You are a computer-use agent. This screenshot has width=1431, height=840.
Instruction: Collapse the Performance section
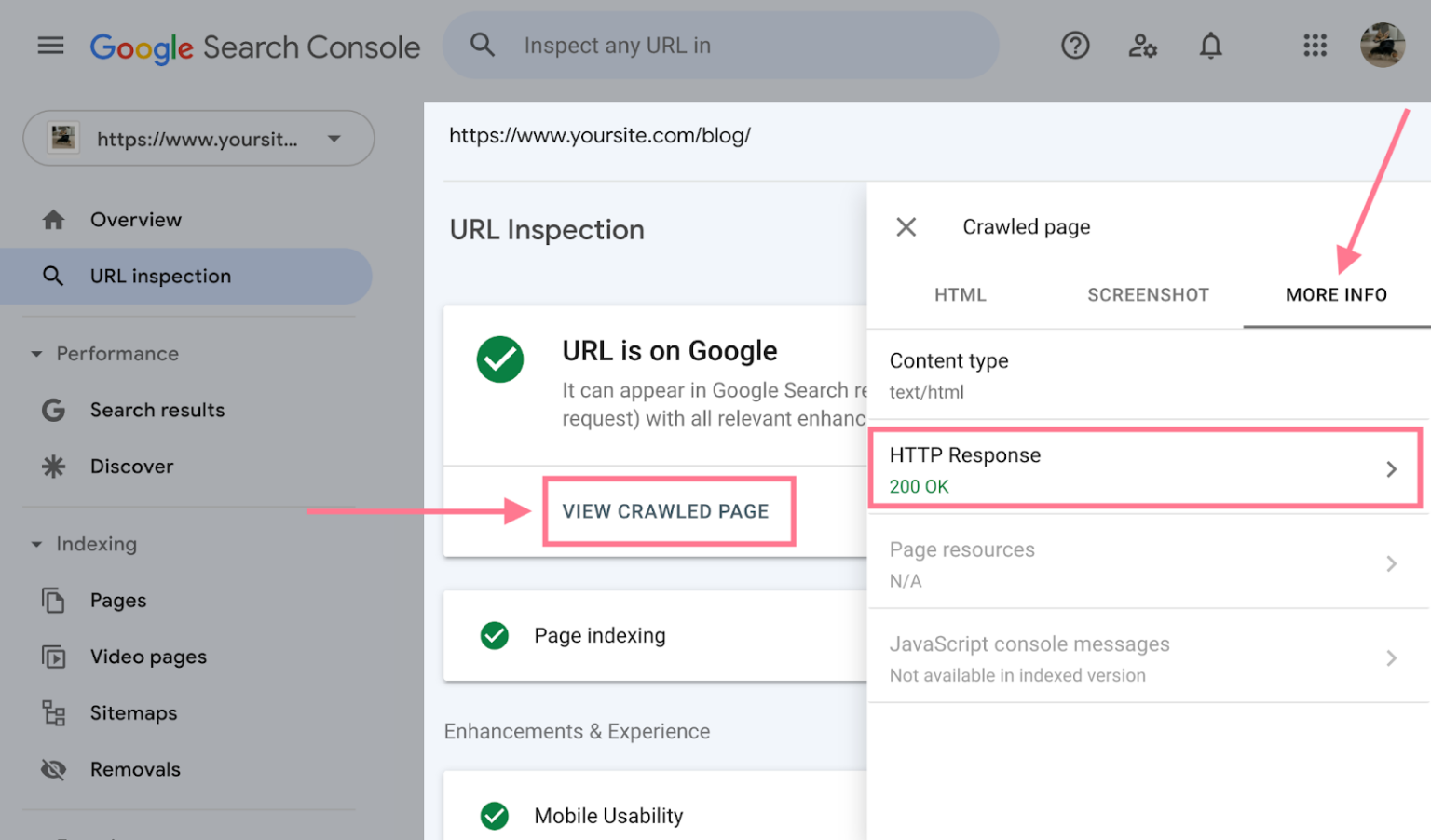[x=35, y=354]
